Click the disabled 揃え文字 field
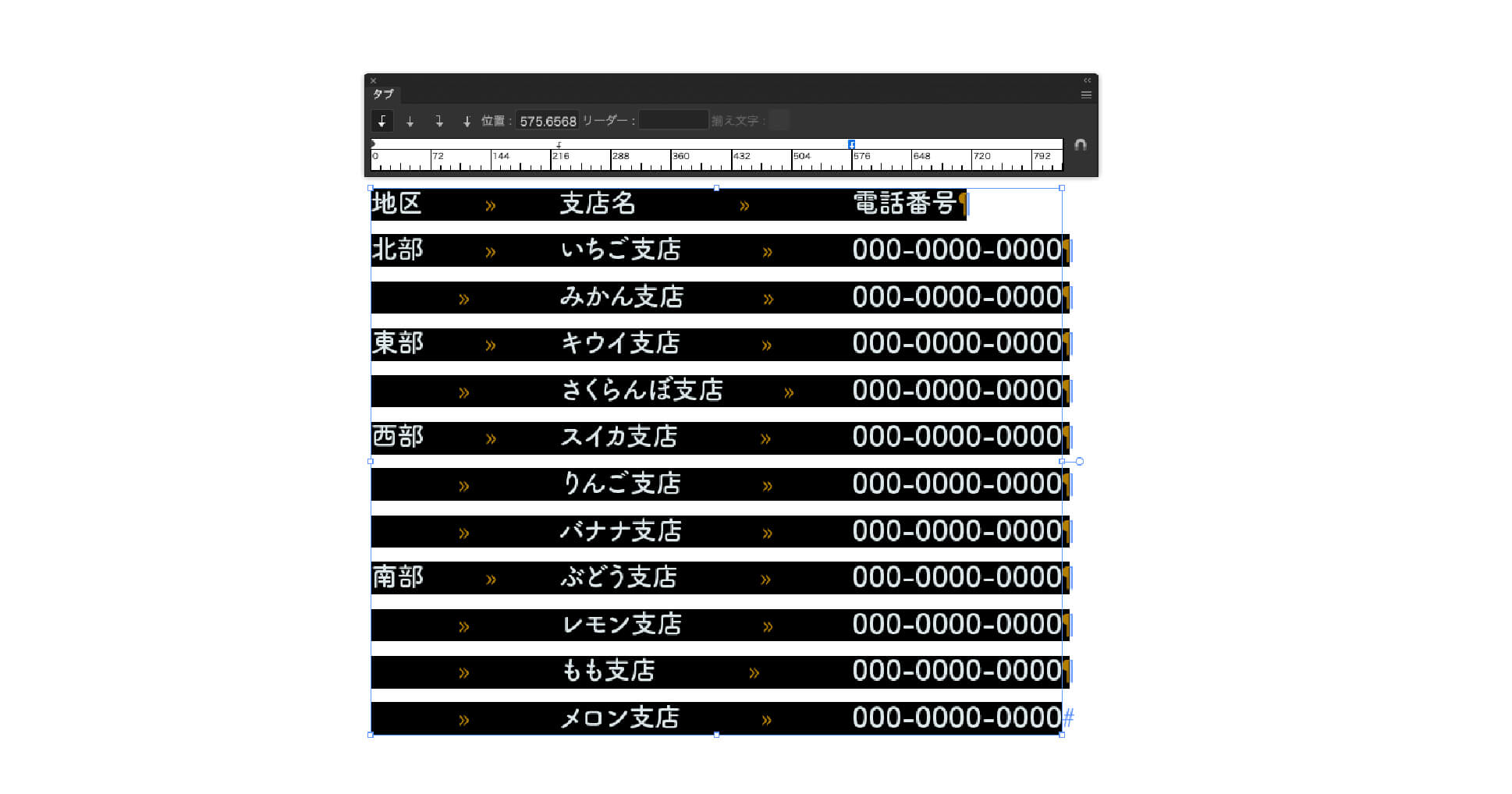 point(779,120)
